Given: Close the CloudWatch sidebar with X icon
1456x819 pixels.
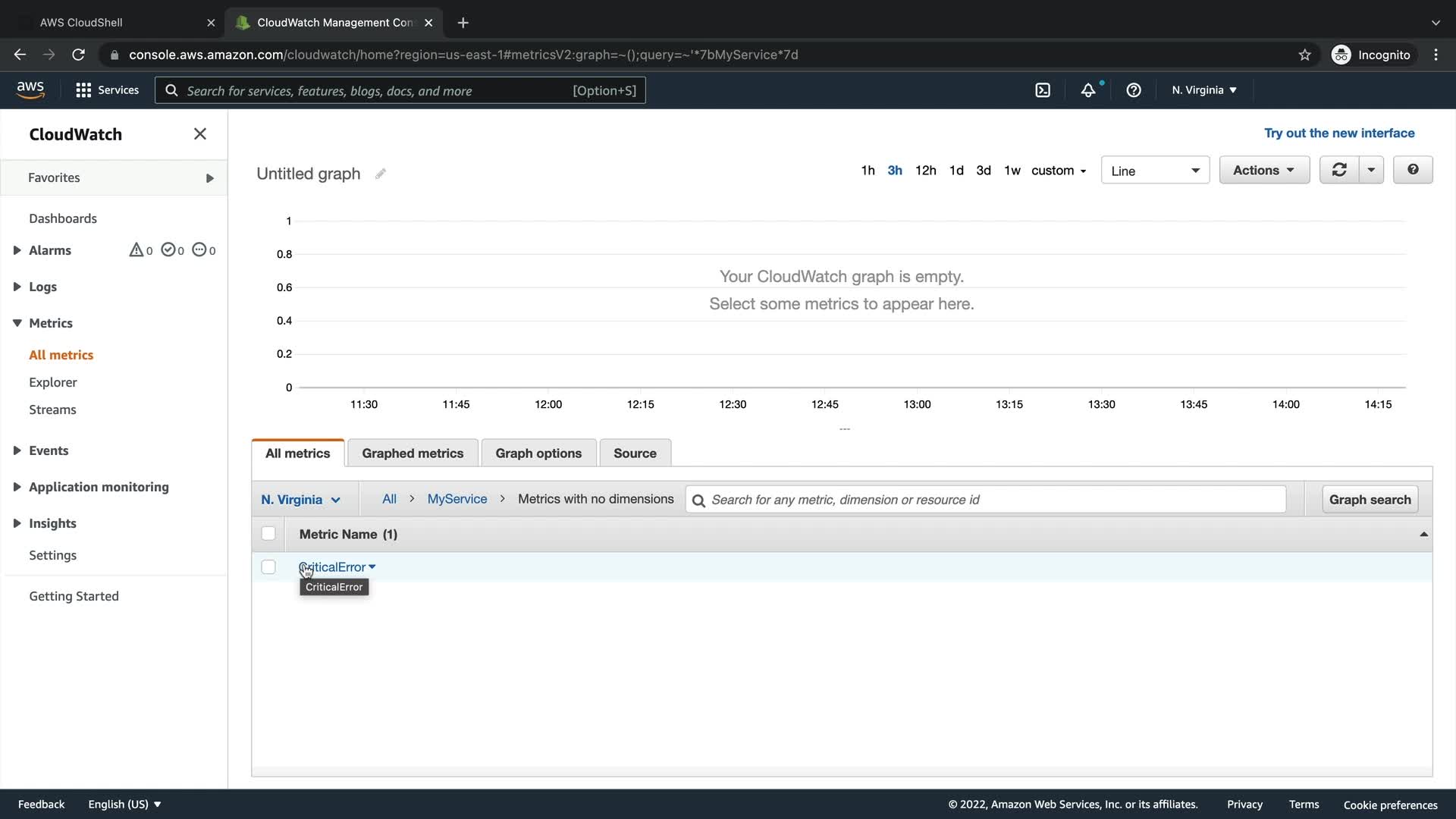Looking at the screenshot, I should click(200, 134).
